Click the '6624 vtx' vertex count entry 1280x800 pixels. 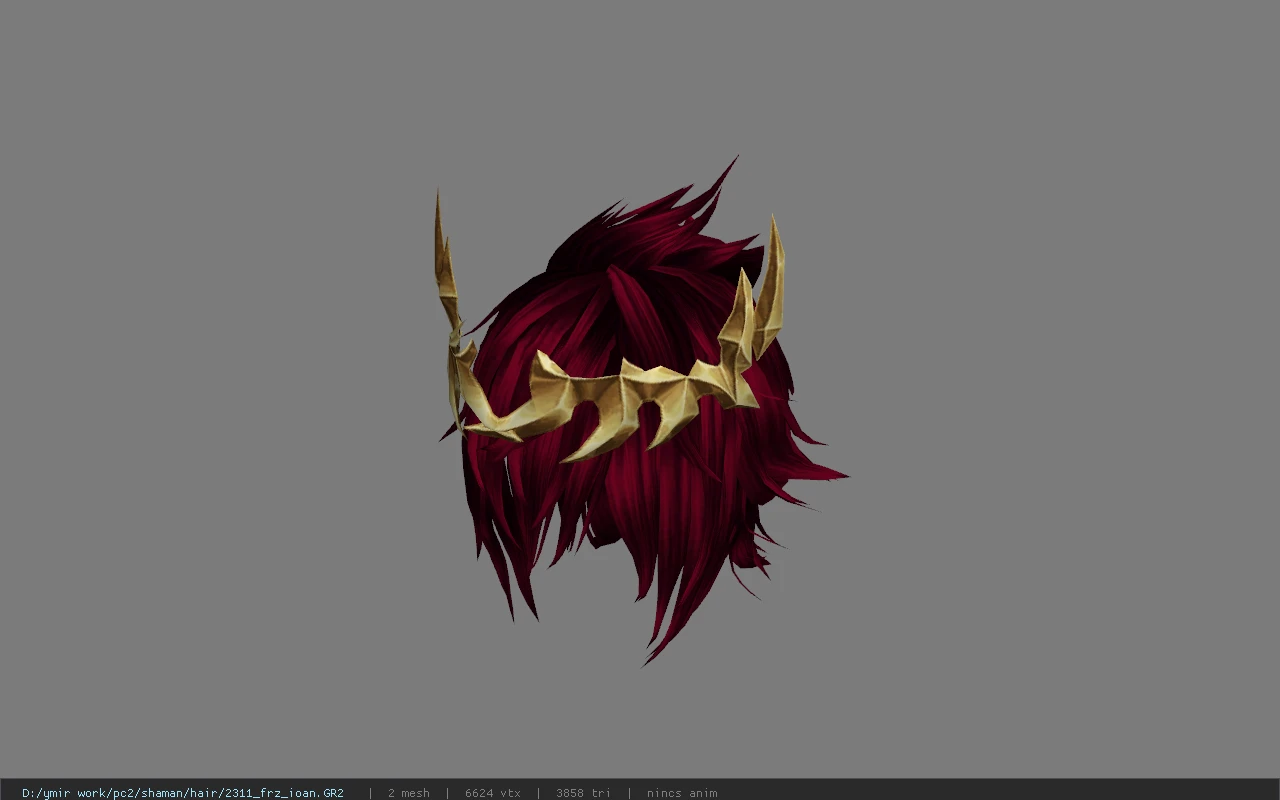click(x=493, y=793)
